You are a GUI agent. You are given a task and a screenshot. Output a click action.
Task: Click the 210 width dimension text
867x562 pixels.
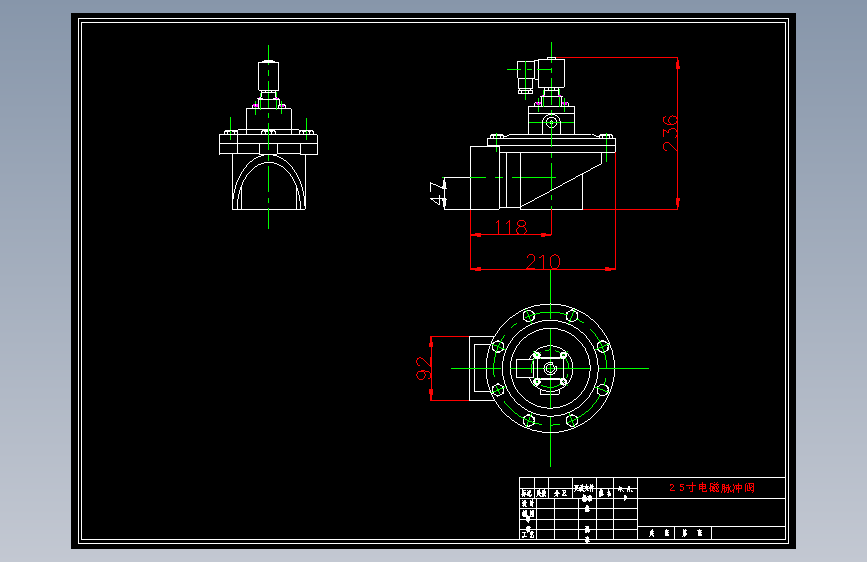pyautogui.click(x=543, y=261)
